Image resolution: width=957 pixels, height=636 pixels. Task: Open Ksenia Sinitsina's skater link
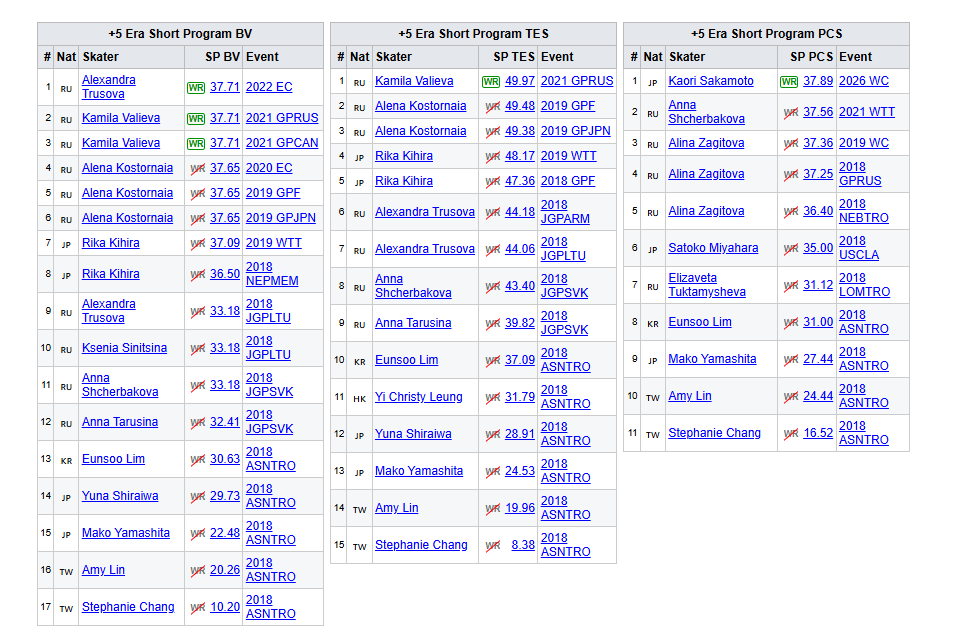point(124,348)
